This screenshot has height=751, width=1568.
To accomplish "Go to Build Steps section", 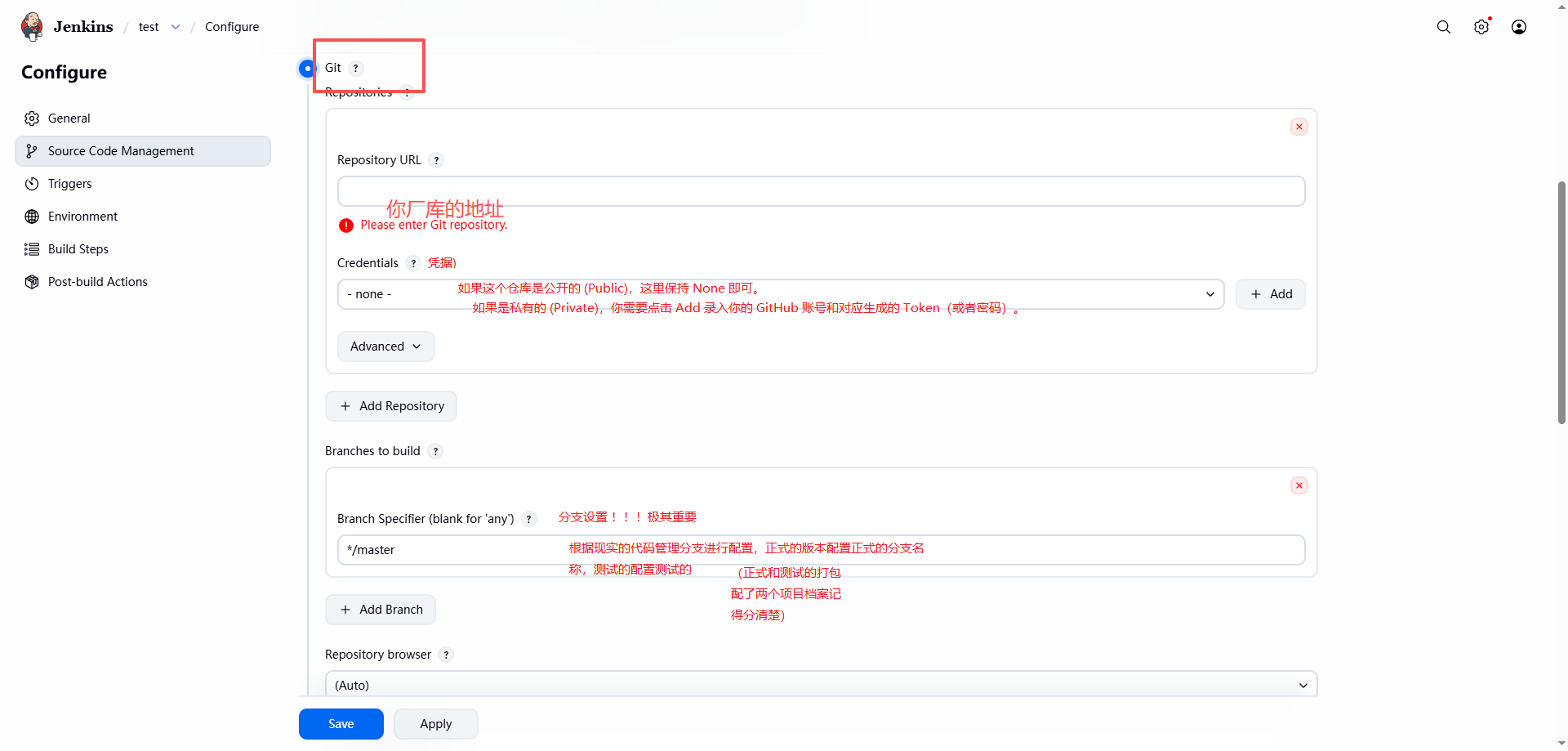I will pos(143,249).
